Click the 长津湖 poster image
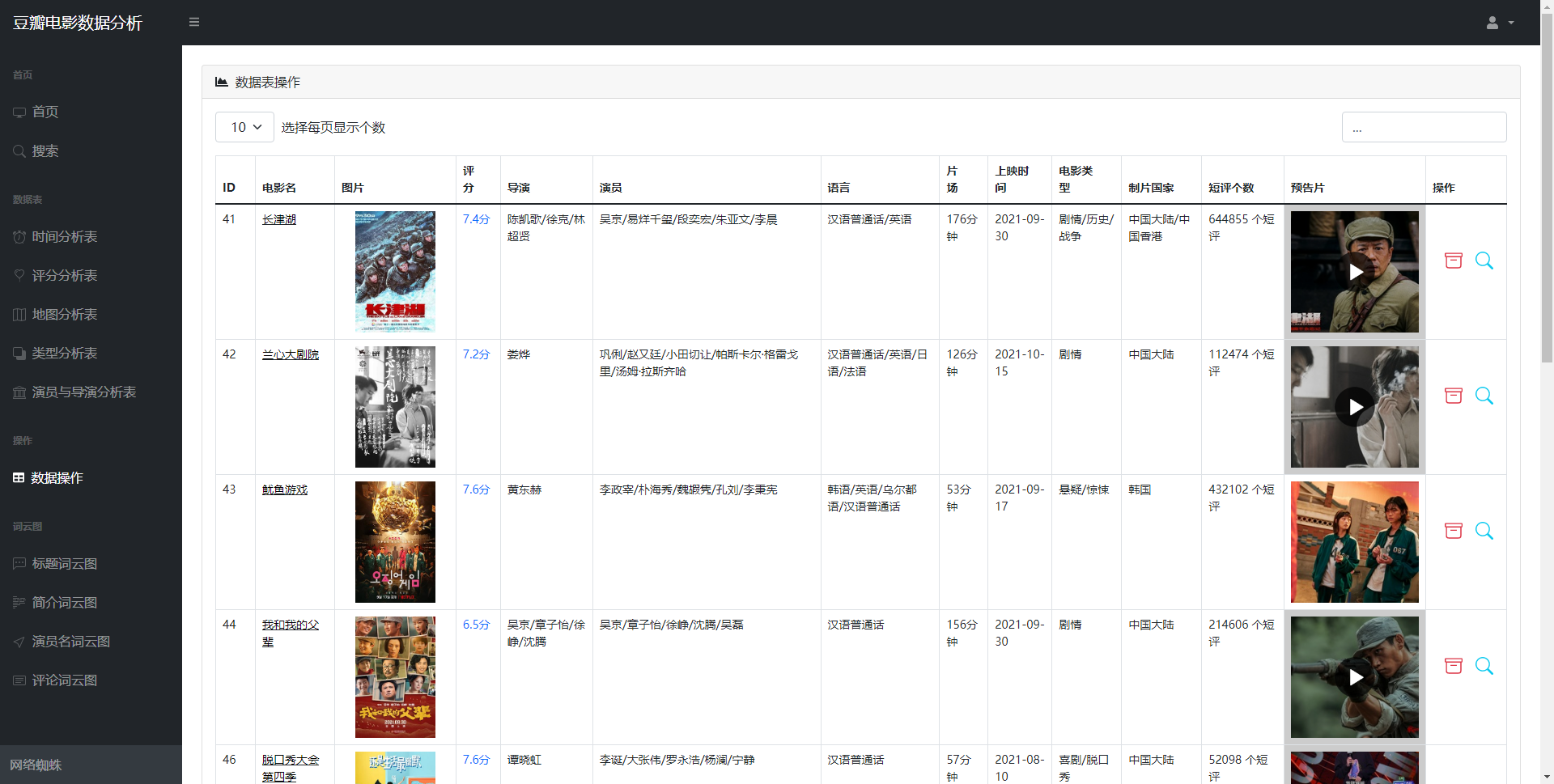 pos(395,271)
